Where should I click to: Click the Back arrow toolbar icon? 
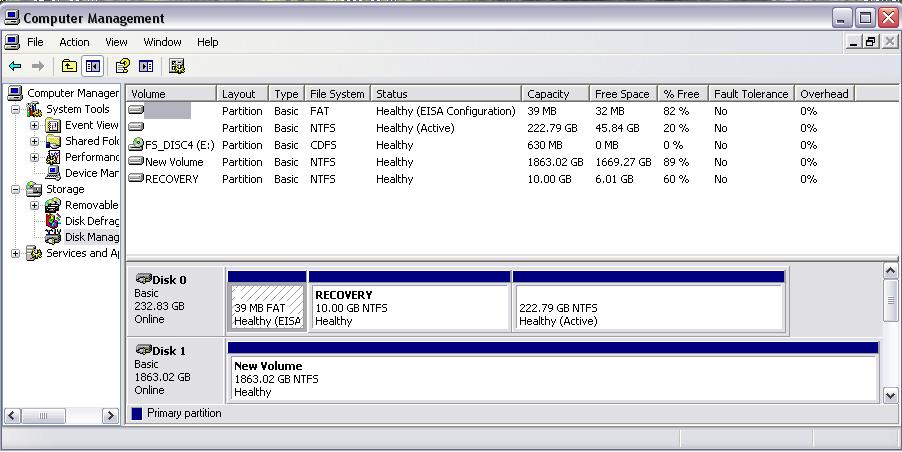(x=15, y=67)
